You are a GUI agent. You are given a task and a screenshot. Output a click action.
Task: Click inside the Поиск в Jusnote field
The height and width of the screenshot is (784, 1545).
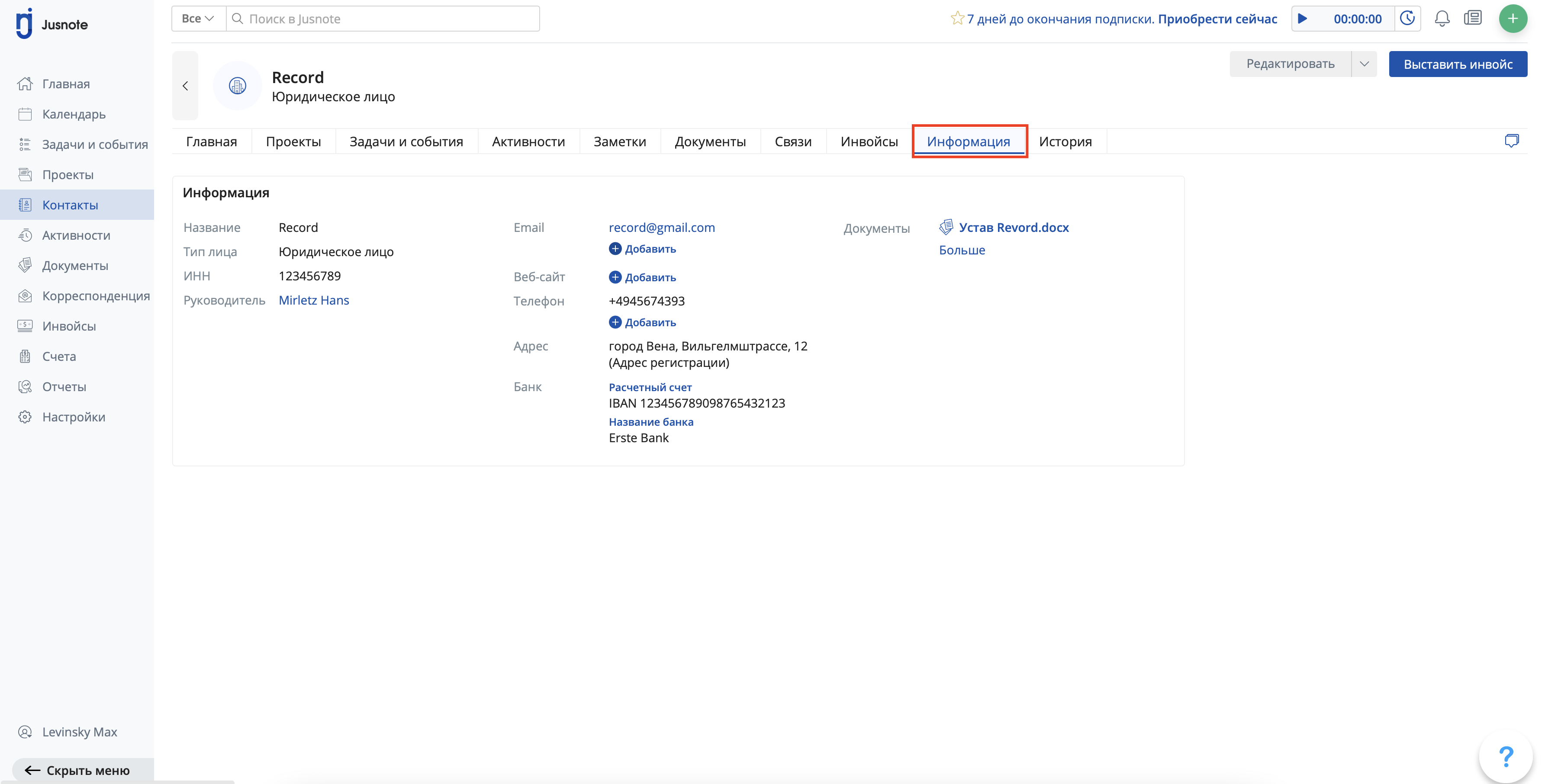tap(384, 19)
